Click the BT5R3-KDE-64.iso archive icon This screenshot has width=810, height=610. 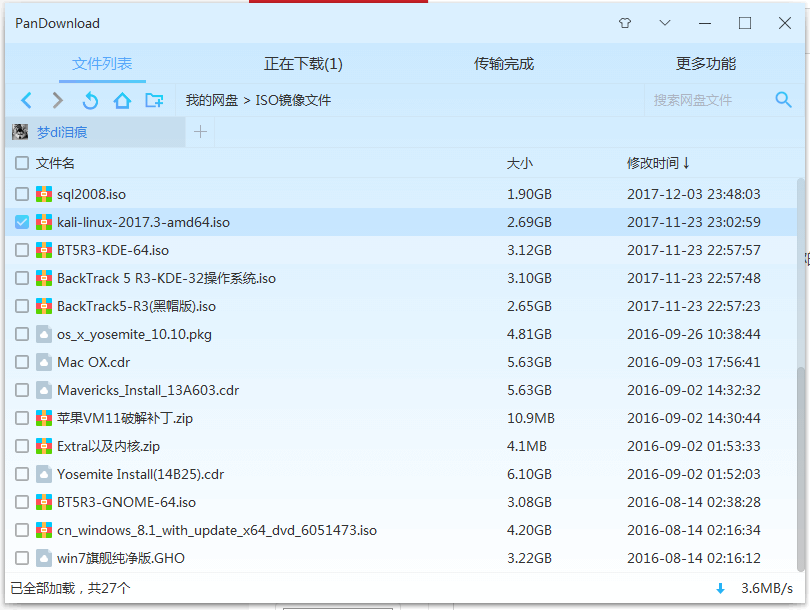click(44, 250)
